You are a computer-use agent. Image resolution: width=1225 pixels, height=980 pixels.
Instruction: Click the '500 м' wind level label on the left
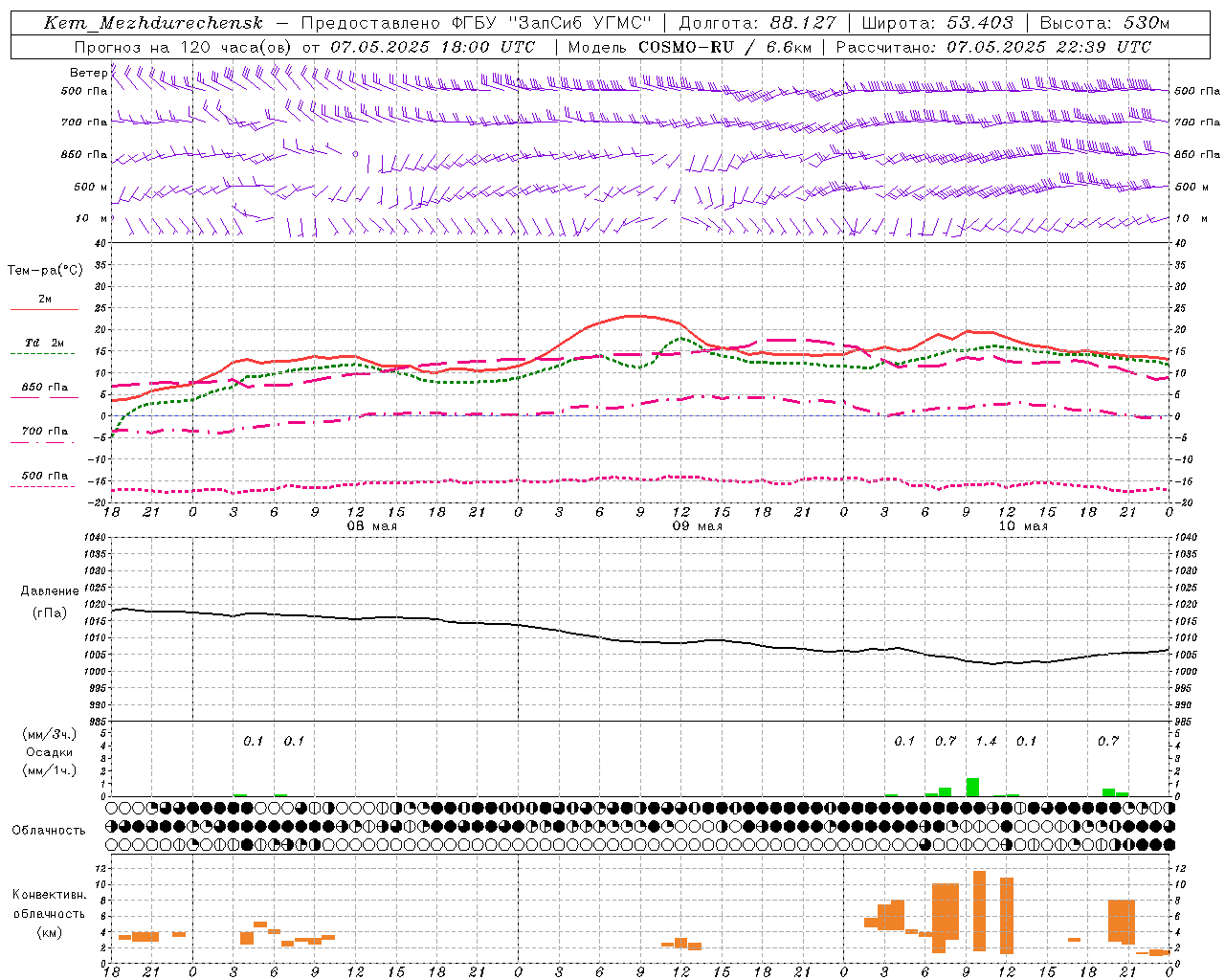(x=91, y=187)
